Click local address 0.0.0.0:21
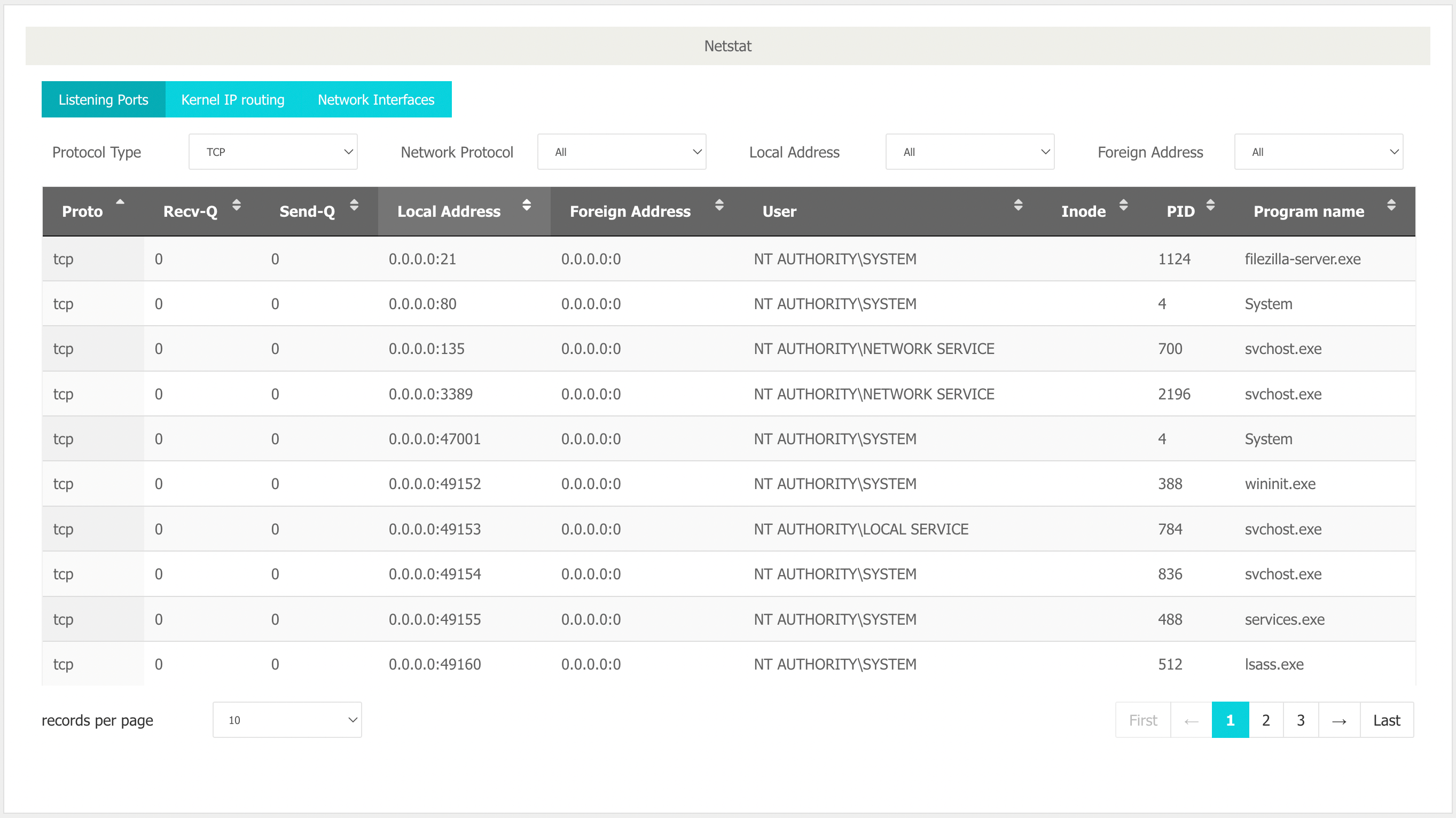Screen dimensions: 1456x818 [x=422, y=259]
